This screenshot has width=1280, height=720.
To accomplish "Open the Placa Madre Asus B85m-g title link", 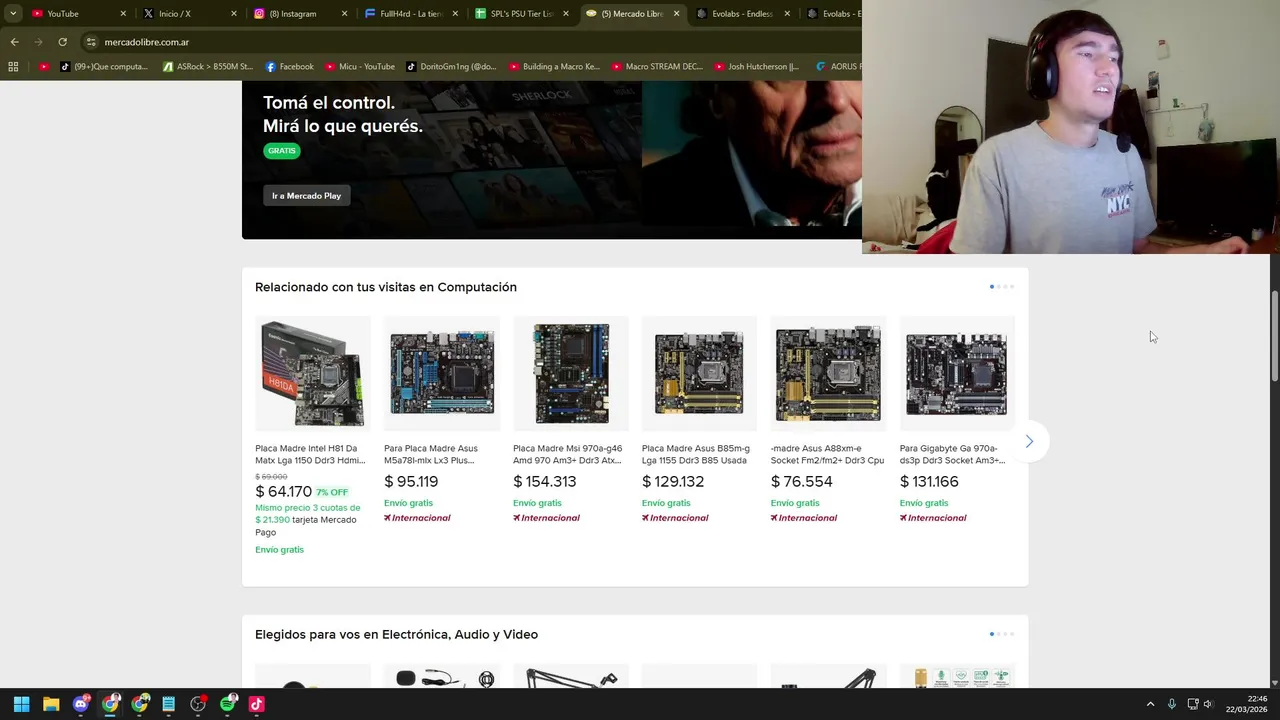I will [x=696, y=454].
